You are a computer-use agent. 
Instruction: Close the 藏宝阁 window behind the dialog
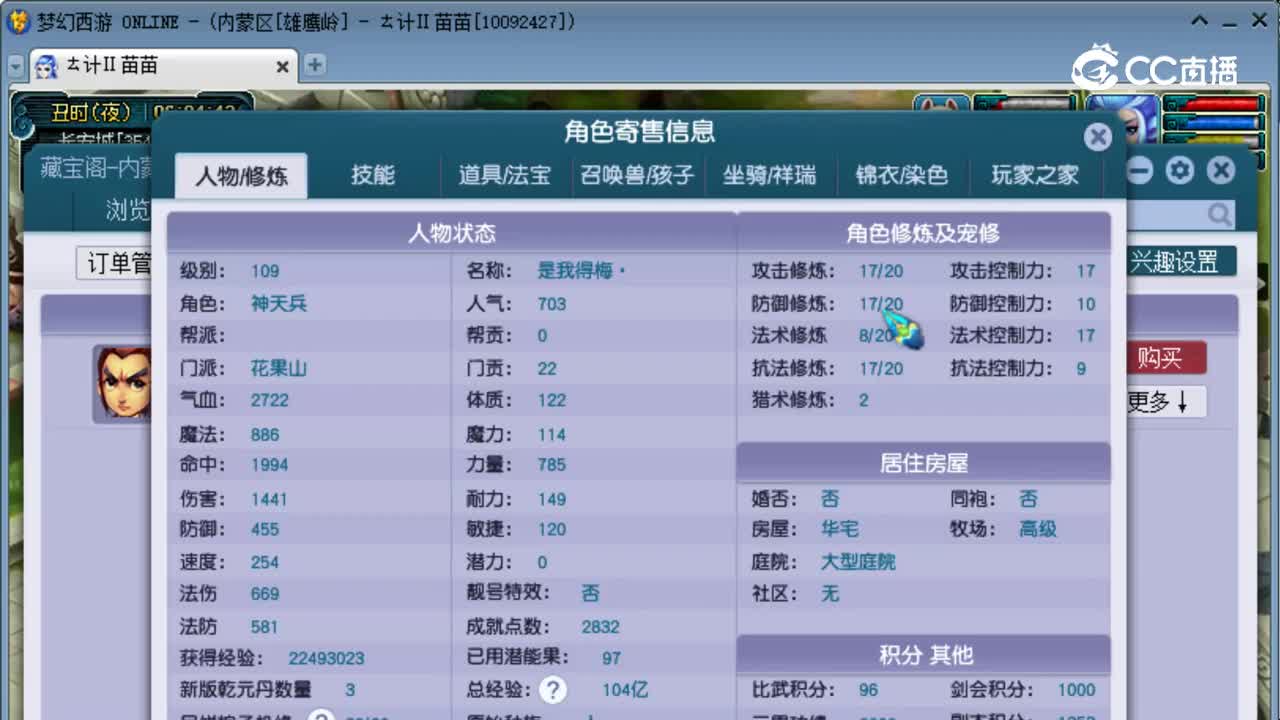(1220, 171)
